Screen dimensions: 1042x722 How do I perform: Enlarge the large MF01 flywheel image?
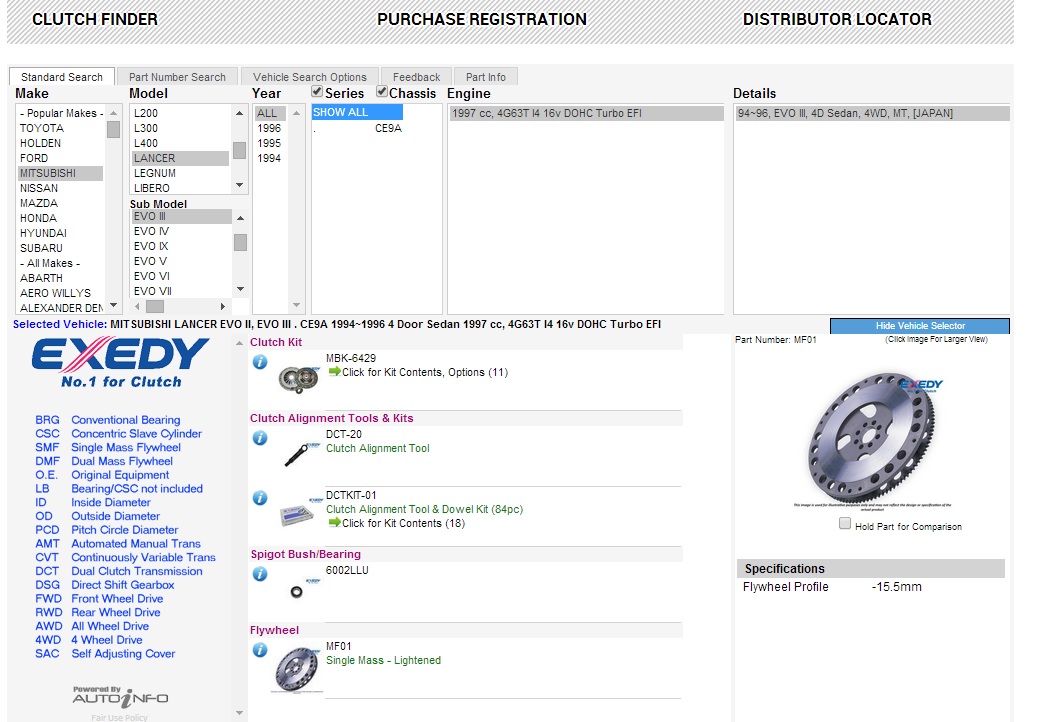(875, 438)
